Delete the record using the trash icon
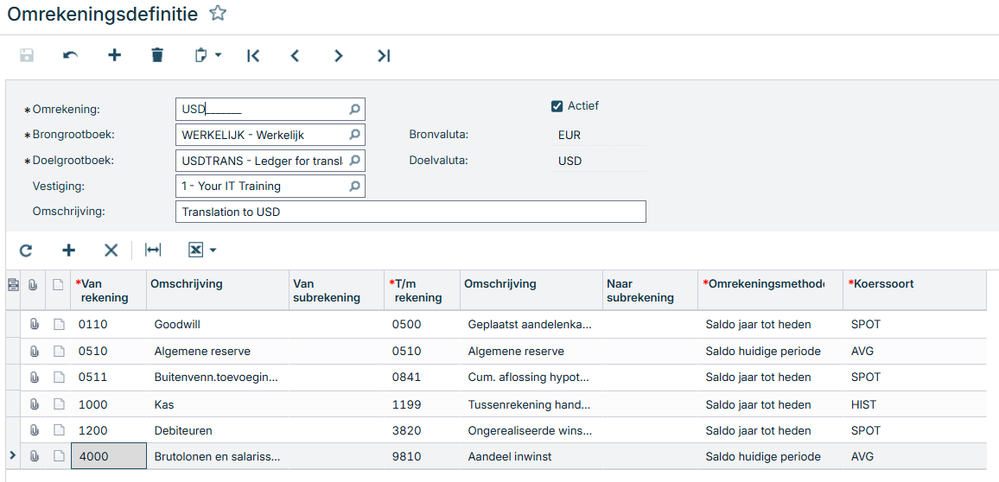The image size is (999, 482). tap(157, 56)
